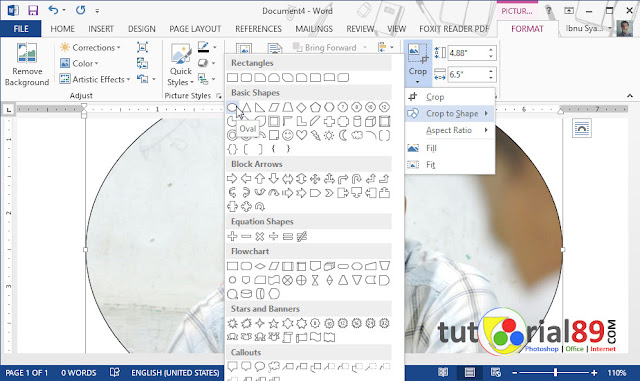Click the proofing check icon in status bar
The width and height of the screenshot is (640, 381).
(x=115, y=372)
